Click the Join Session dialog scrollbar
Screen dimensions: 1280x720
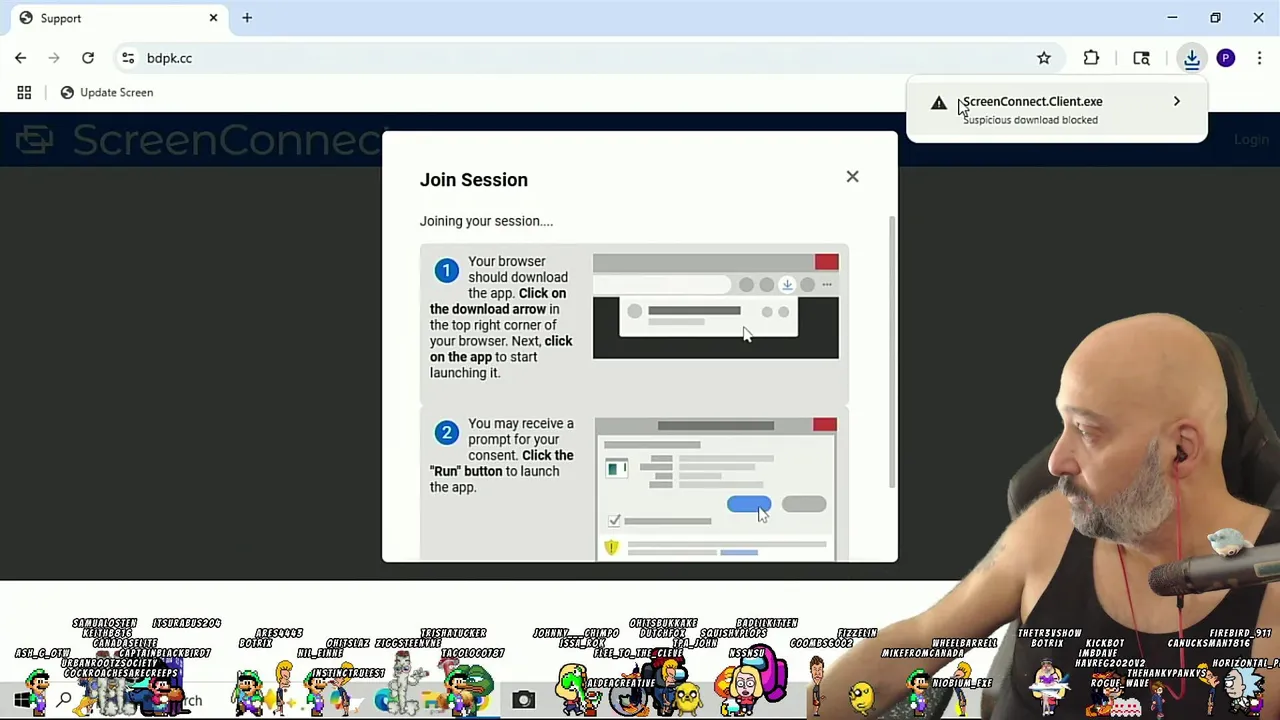pyautogui.click(x=890, y=350)
